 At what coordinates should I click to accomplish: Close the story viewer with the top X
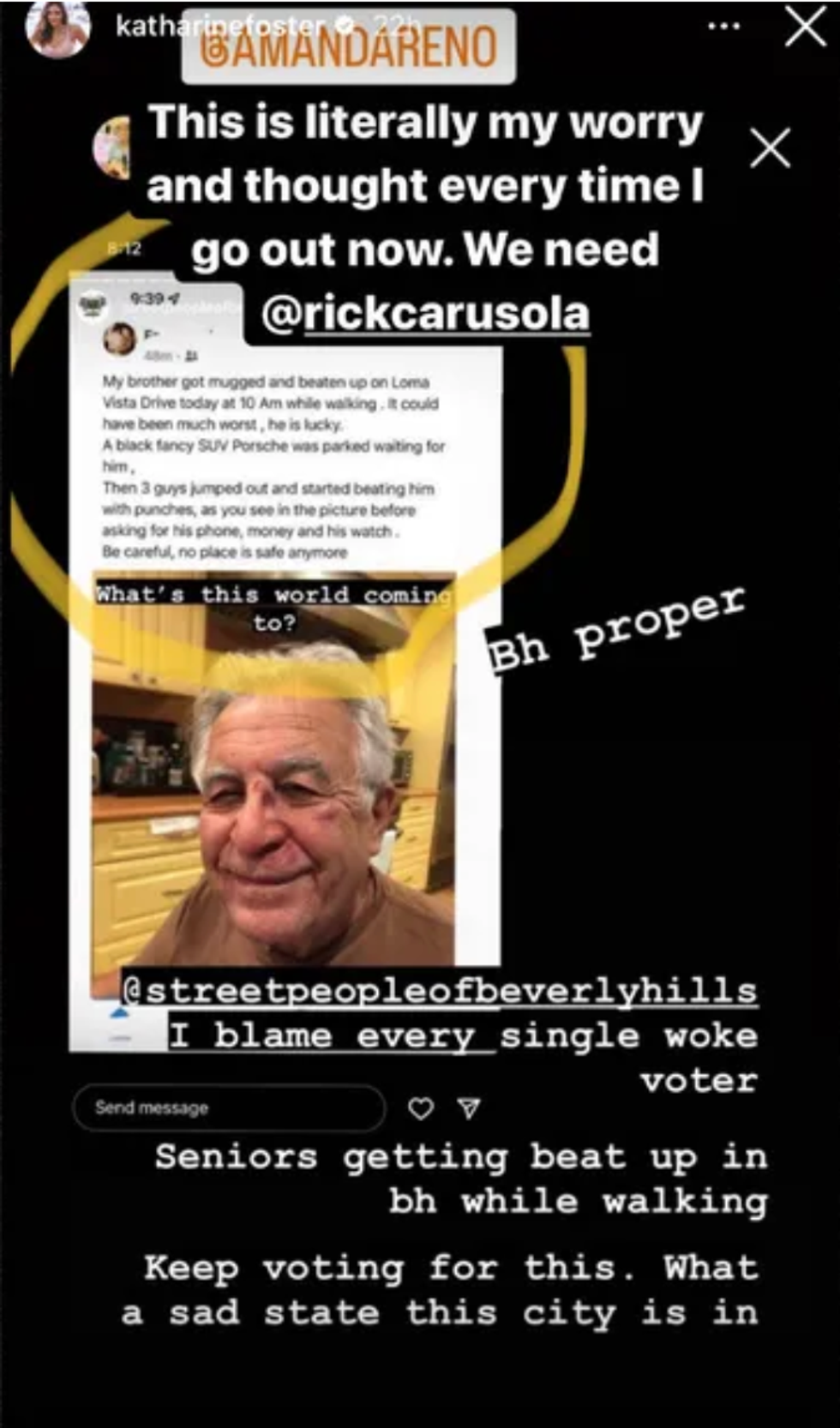(x=806, y=27)
